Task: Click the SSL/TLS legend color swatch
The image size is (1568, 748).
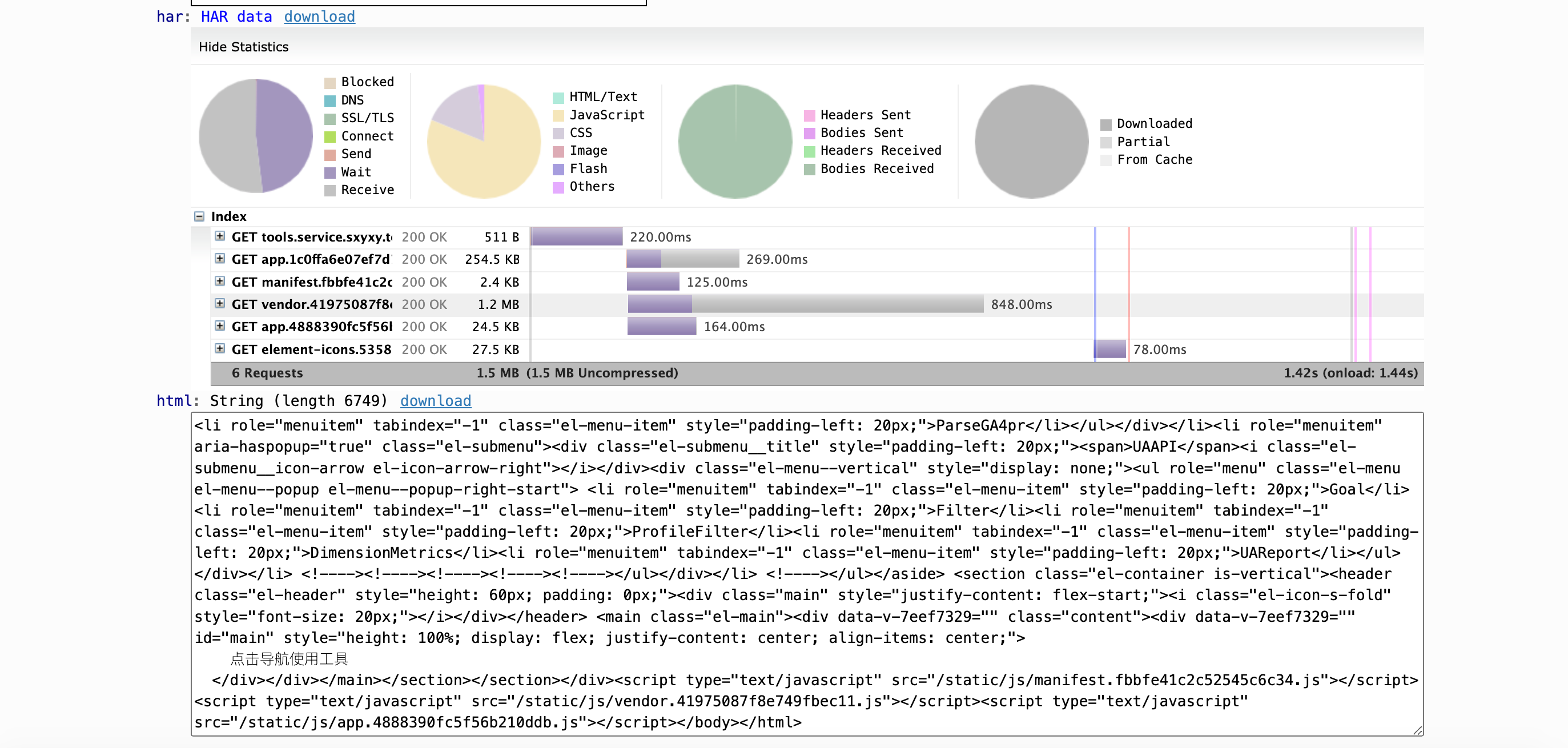Action: click(x=330, y=119)
